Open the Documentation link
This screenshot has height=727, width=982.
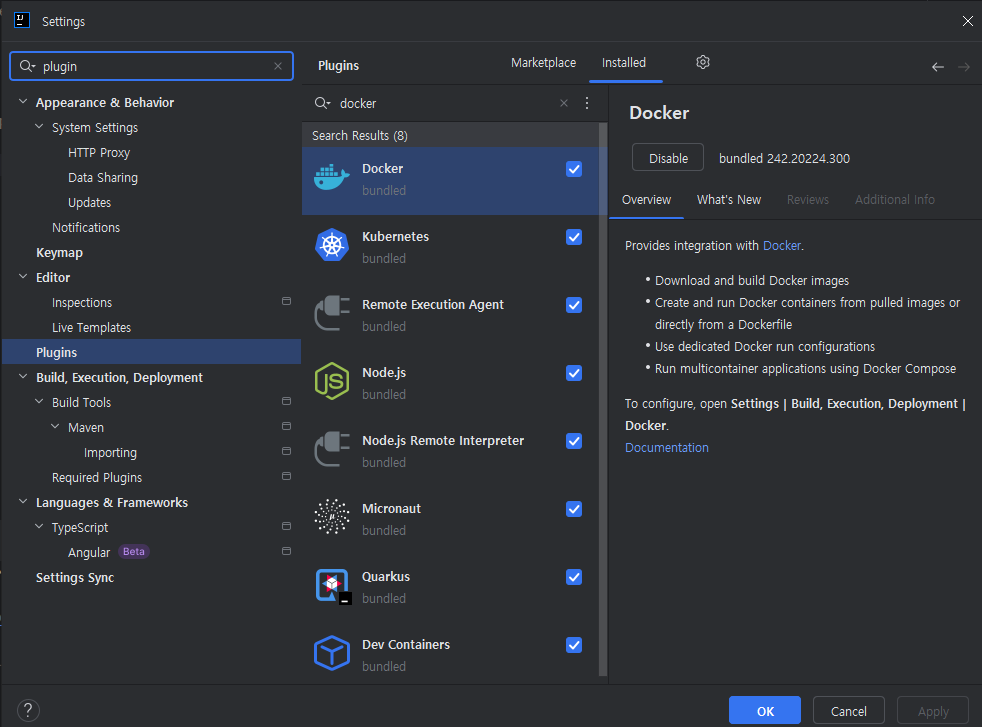[667, 448]
